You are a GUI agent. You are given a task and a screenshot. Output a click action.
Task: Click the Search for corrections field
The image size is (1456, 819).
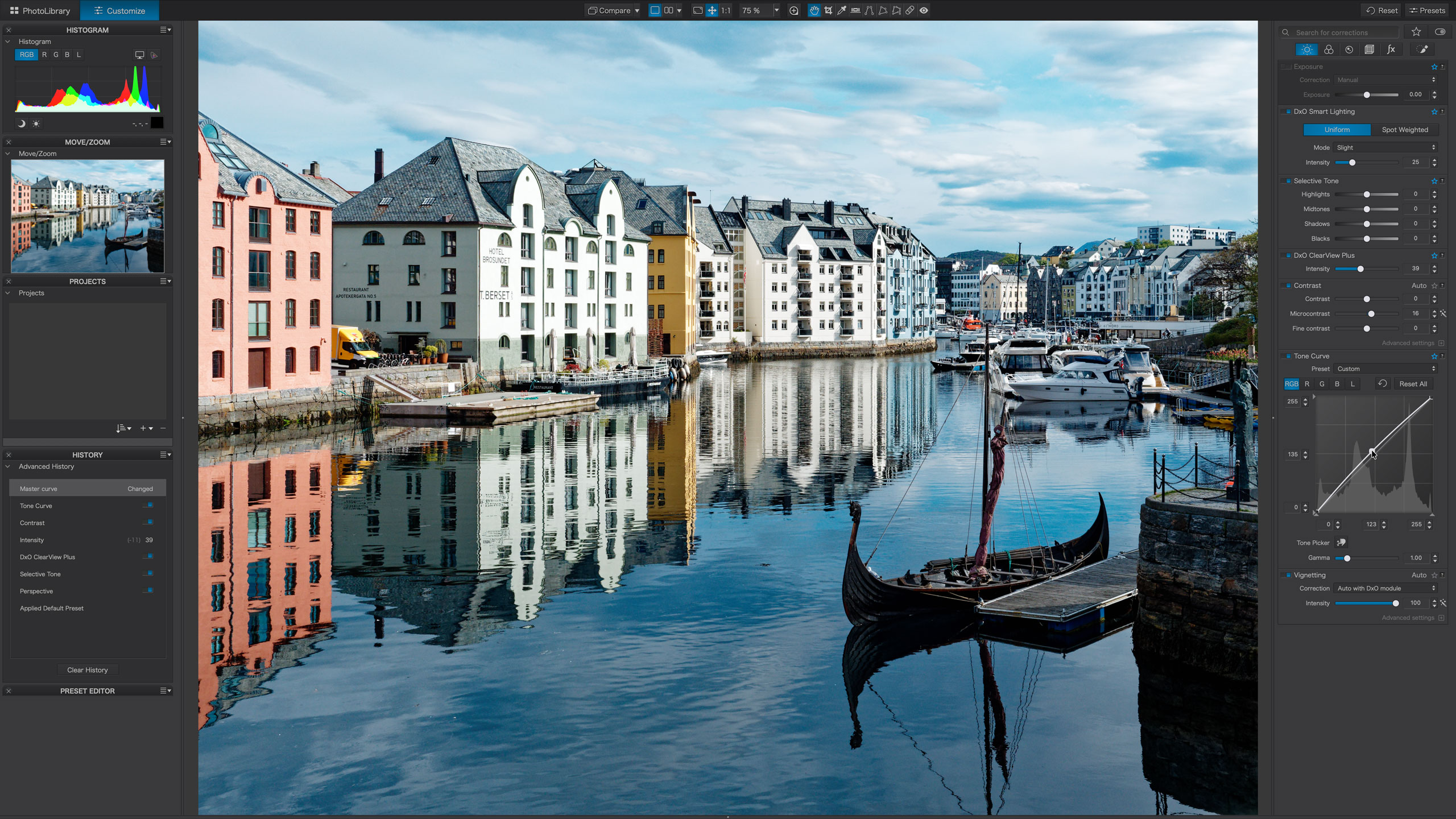point(1339,32)
